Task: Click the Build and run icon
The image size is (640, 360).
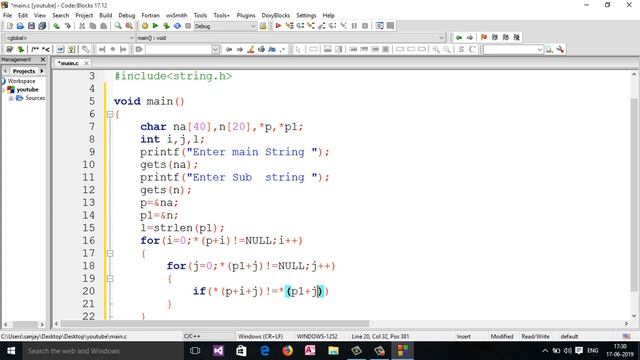Action: click(x=166, y=26)
